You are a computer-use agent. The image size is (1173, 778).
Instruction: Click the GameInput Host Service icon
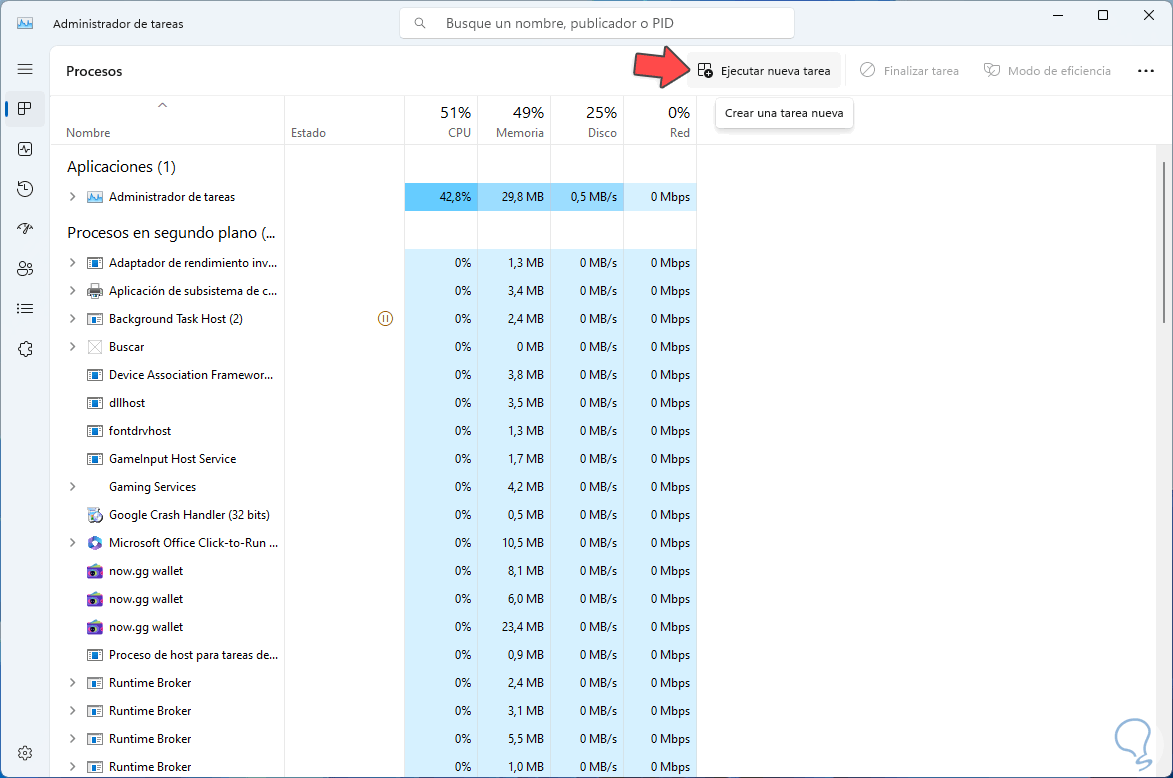click(x=95, y=459)
